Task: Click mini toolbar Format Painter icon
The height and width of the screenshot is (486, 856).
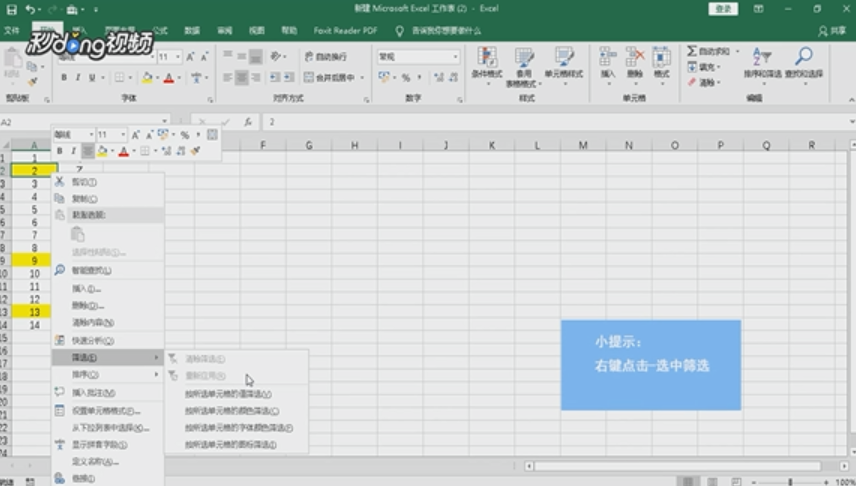Action: tap(195, 151)
